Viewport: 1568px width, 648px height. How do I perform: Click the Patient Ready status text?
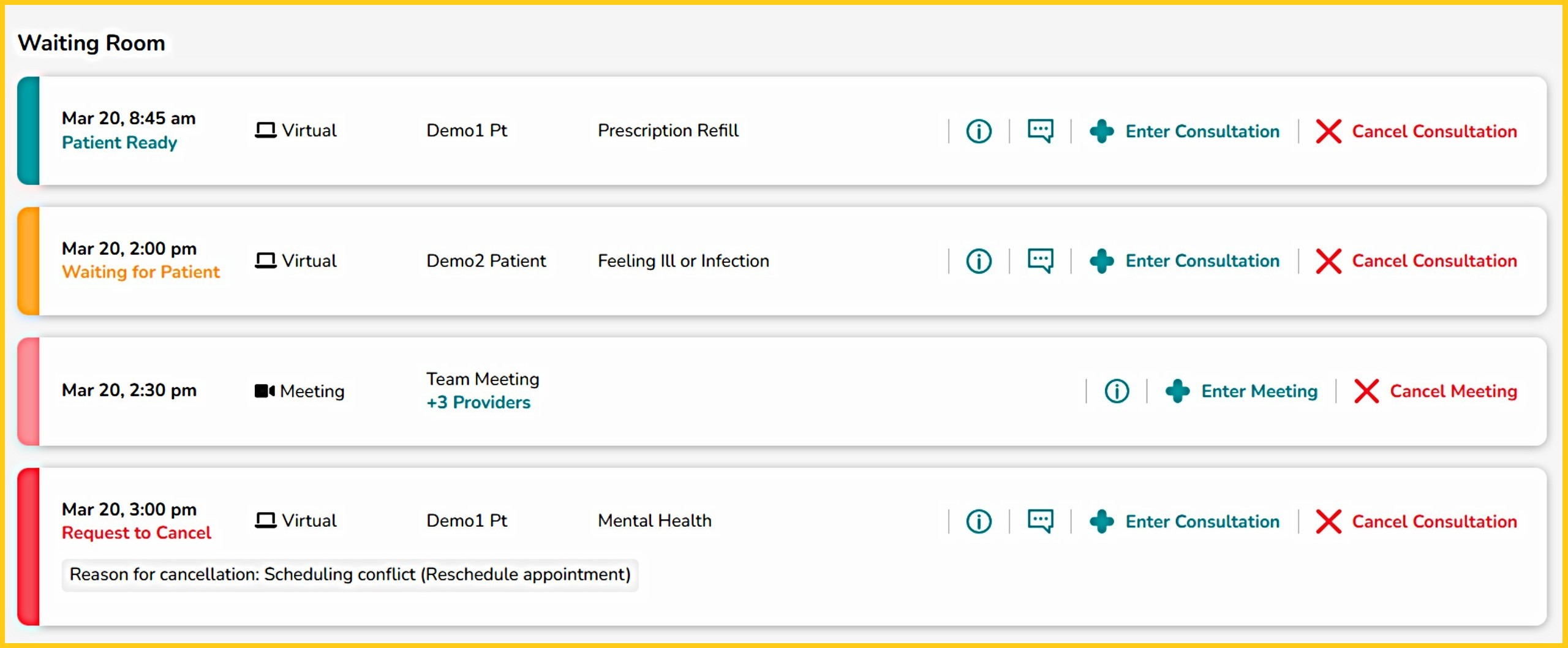(119, 143)
